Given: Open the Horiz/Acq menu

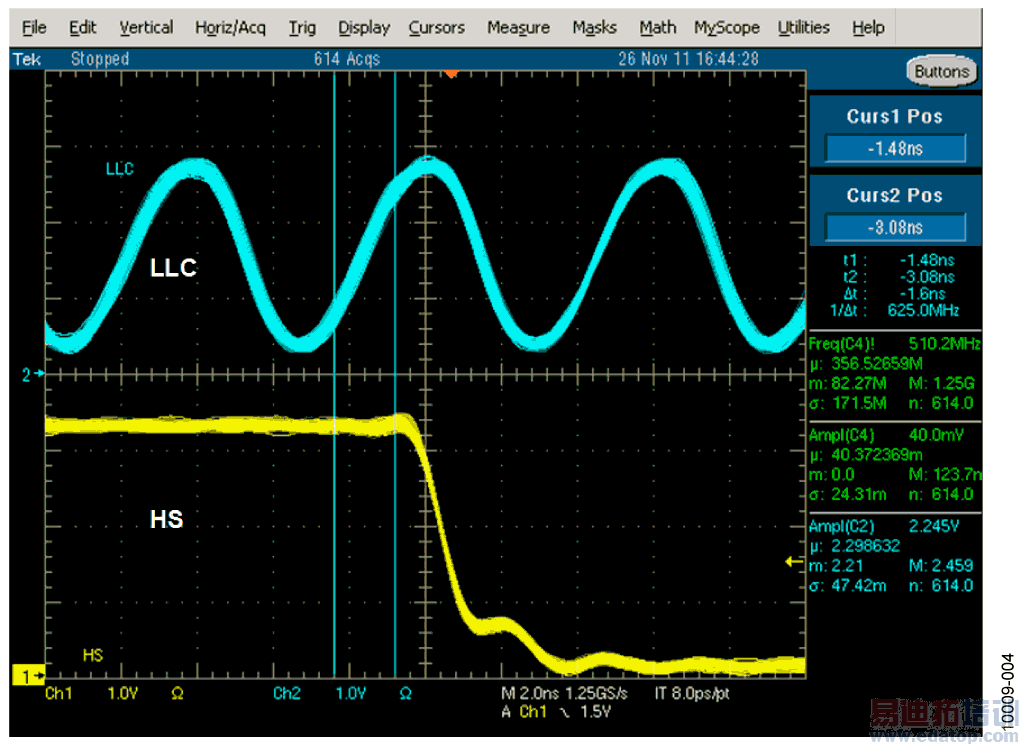Looking at the screenshot, I should pos(230,27).
